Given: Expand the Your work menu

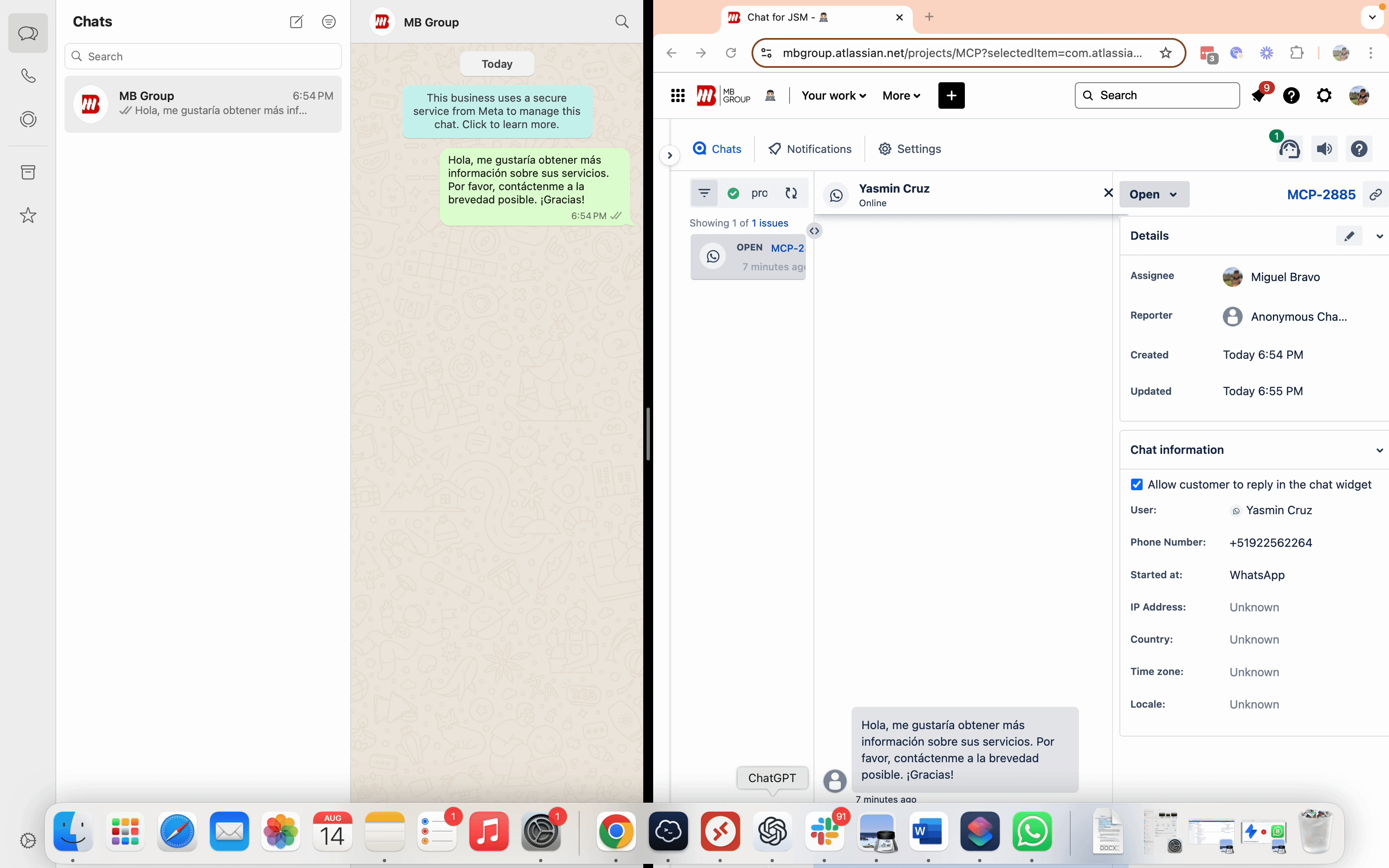Looking at the screenshot, I should pyautogui.click(x=833, y=96).
